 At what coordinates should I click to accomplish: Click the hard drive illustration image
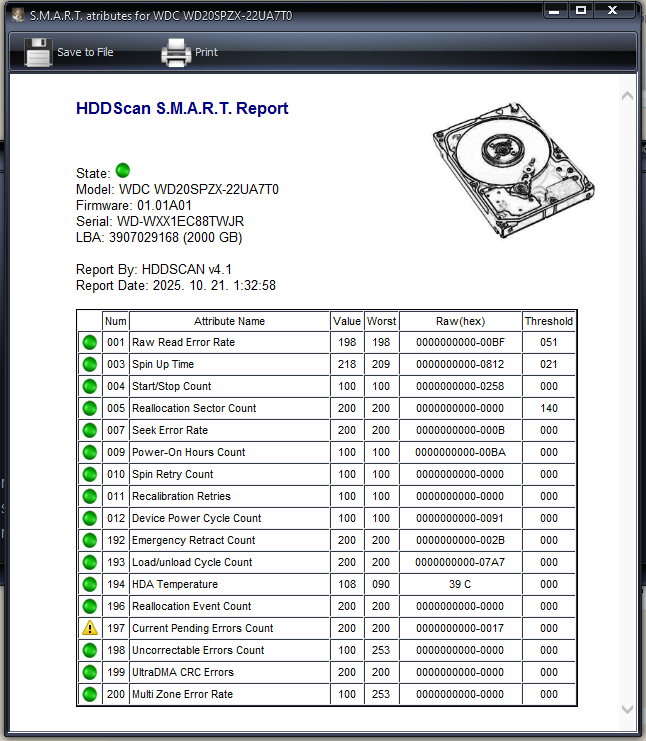pyautogui.click(x=514, y=170)
